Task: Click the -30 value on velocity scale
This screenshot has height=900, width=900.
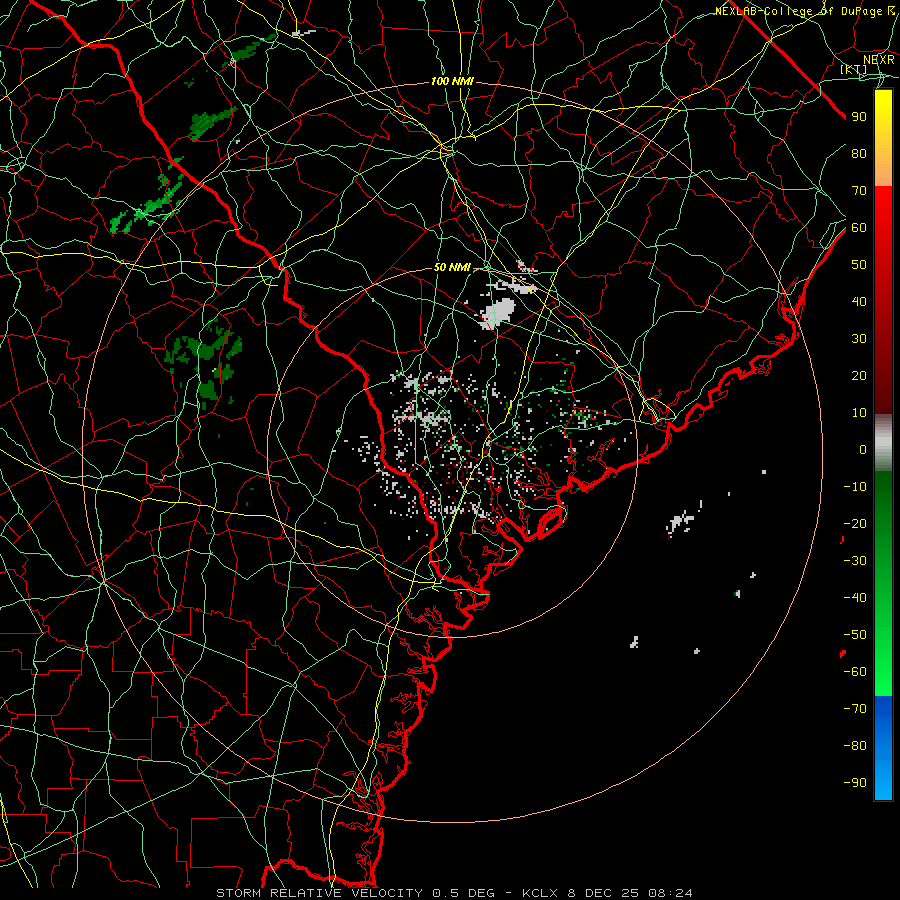Action: 855,561
